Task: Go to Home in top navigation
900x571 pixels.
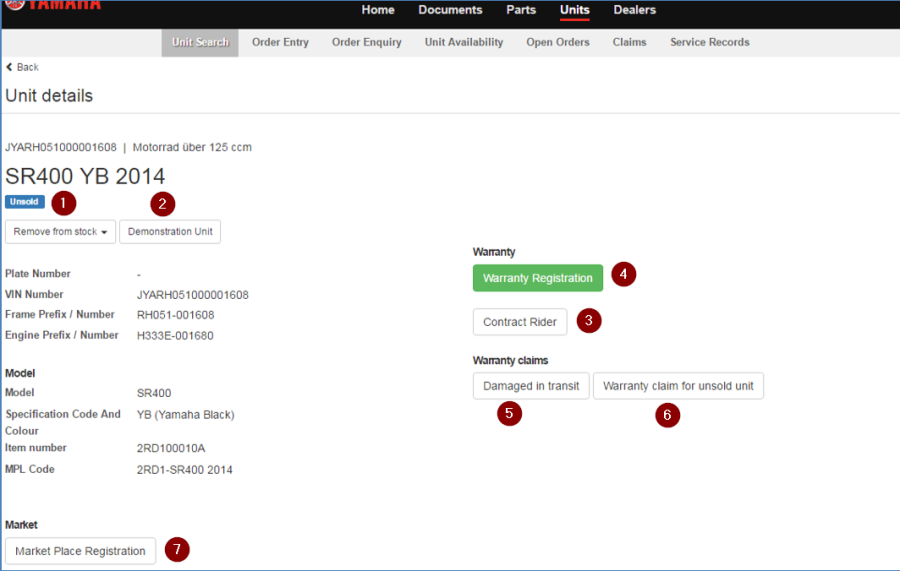Action: coord(378,10)
